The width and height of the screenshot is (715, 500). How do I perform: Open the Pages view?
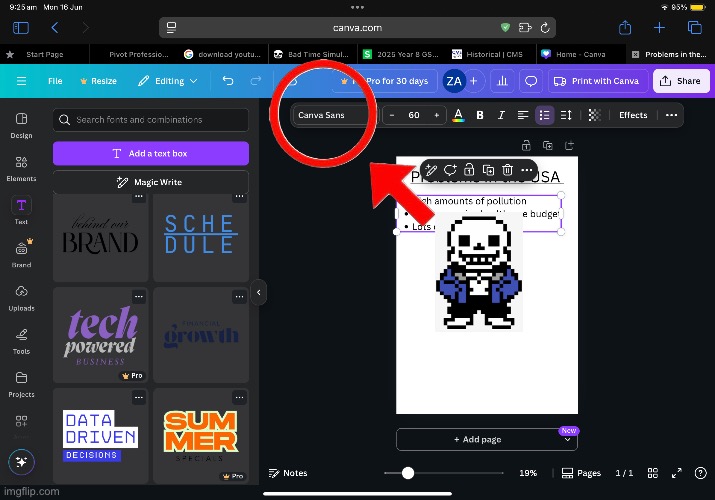pyautogui.click(x=581, y=473)
